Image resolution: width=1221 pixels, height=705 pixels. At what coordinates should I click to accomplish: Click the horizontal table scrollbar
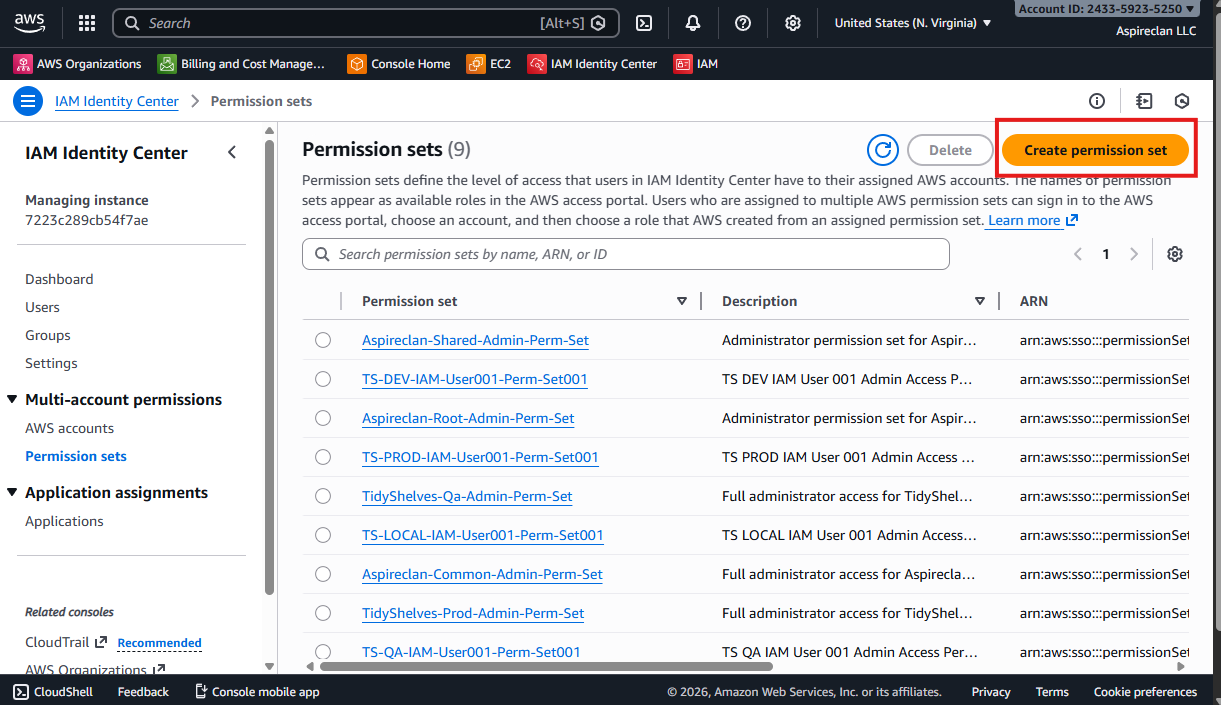tap(546, 666)
